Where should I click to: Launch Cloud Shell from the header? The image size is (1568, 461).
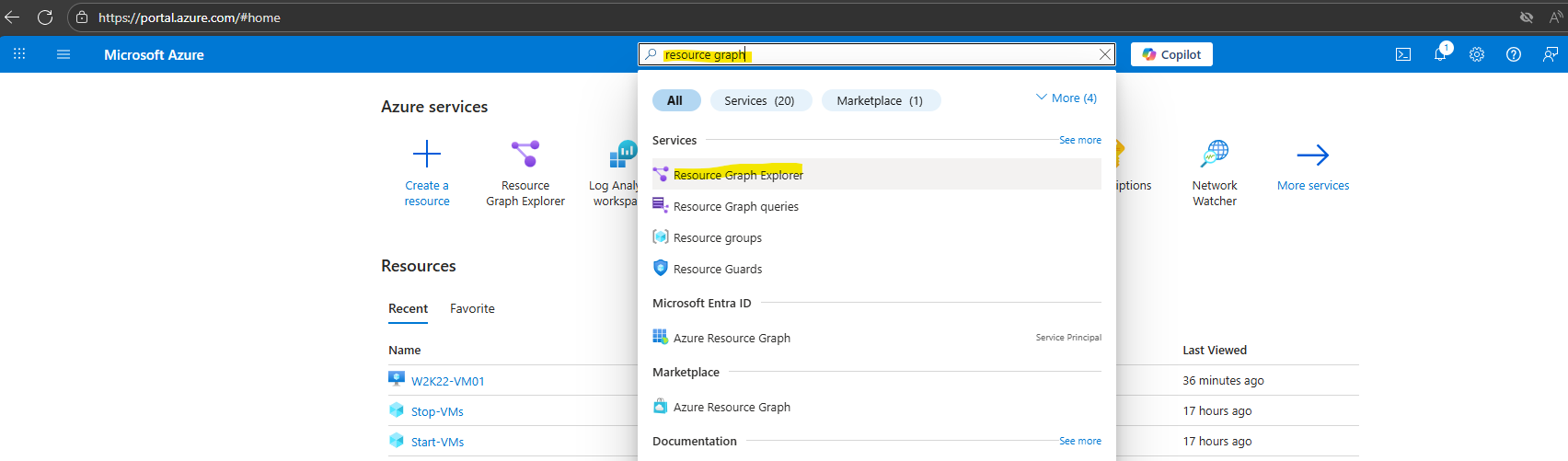click(1403, 54)
